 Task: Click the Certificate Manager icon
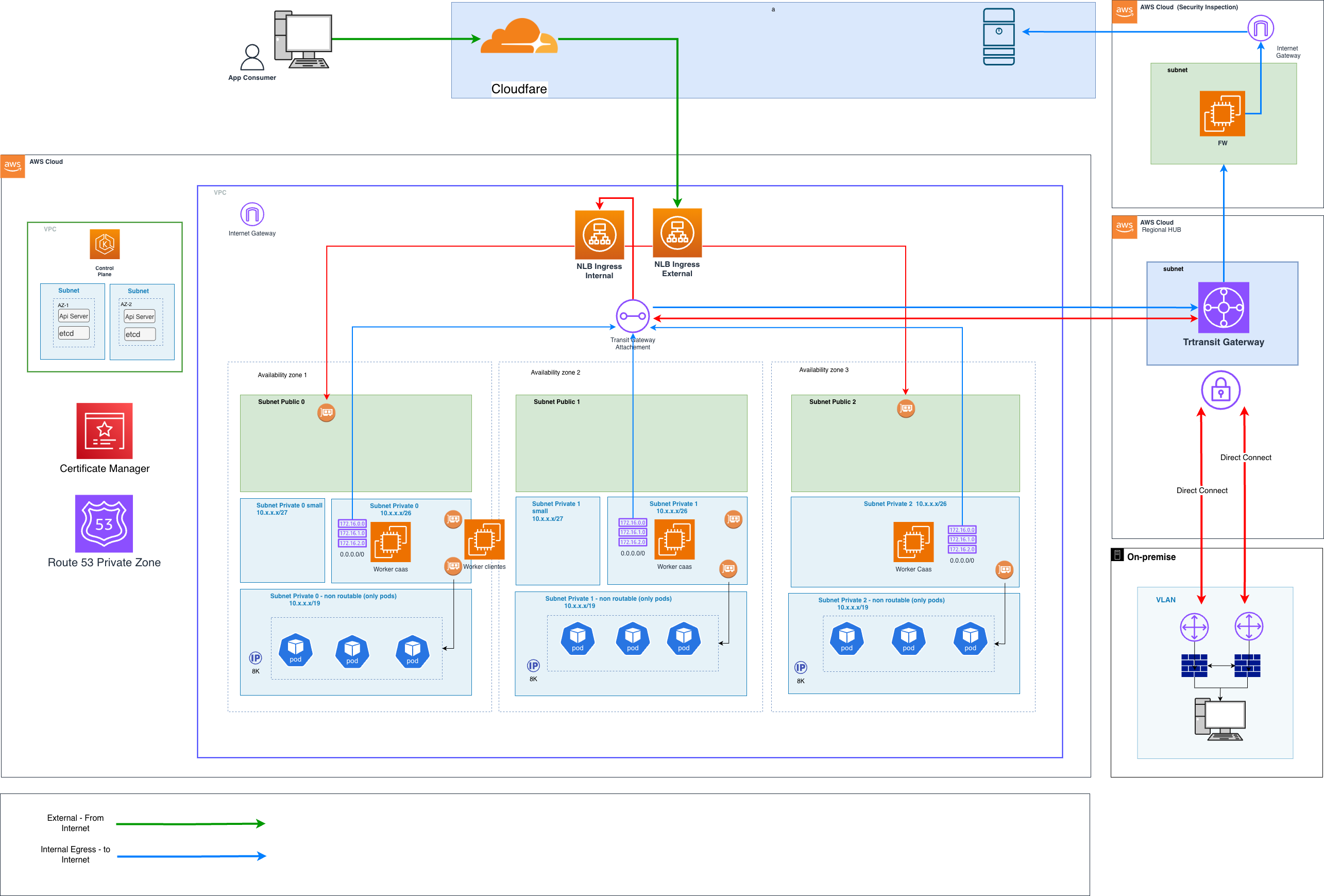coord(104,431)
